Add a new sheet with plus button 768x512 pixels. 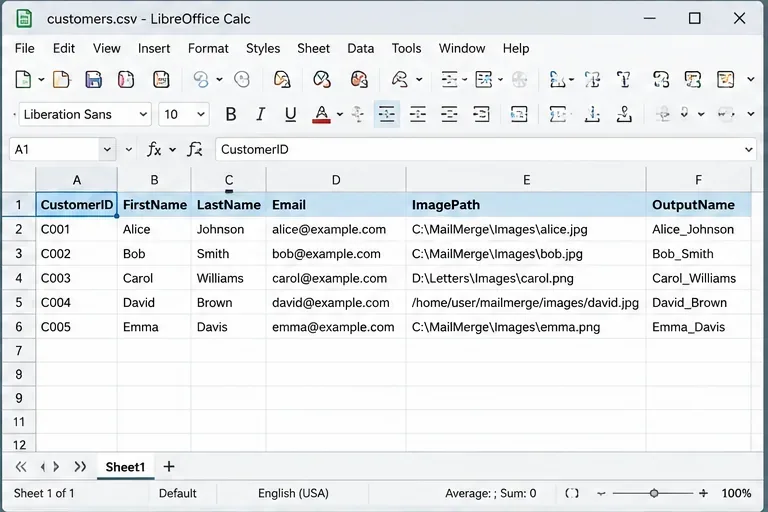click(x=168, y=466)
